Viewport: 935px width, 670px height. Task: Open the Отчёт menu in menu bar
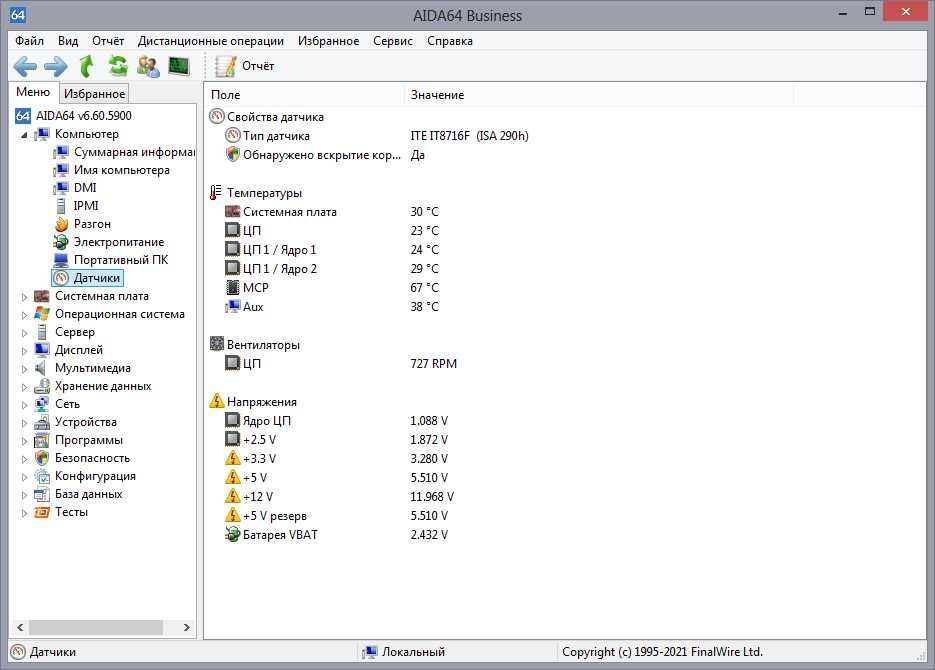pos(108,41)
